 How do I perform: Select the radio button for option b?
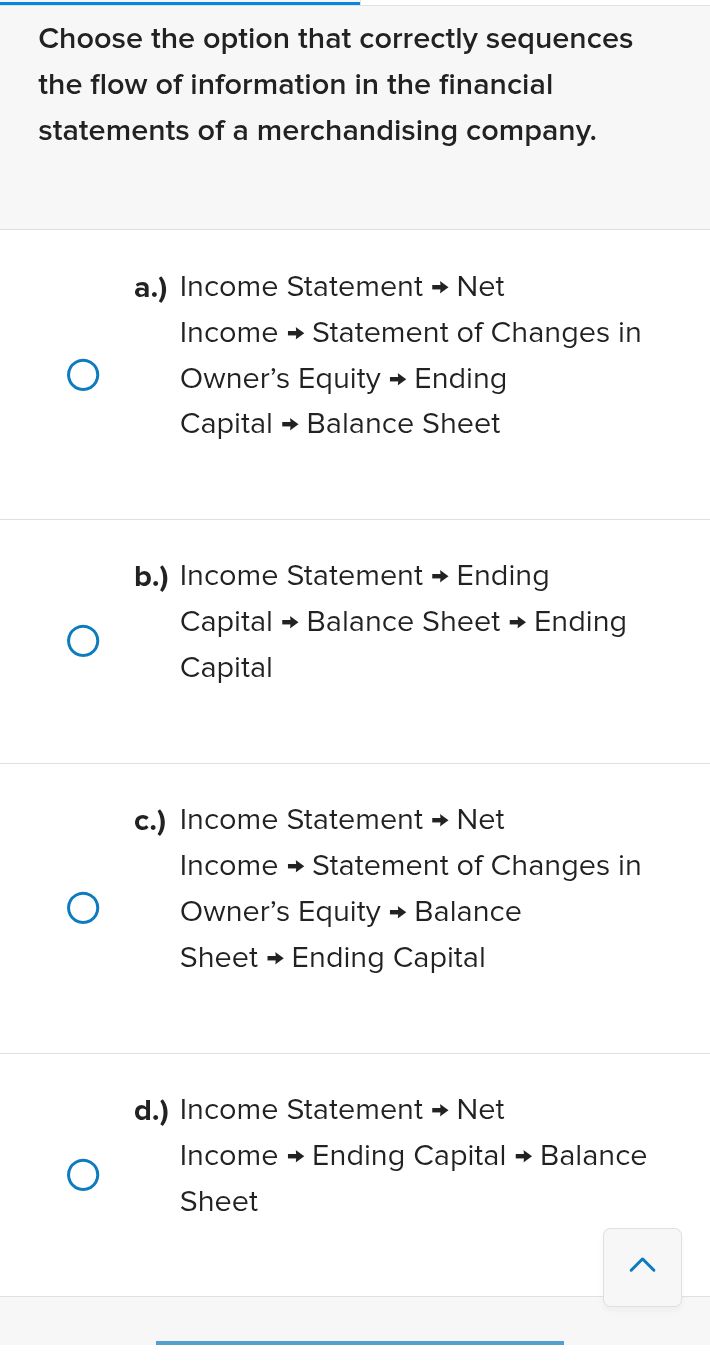click(x=83, y=641)
